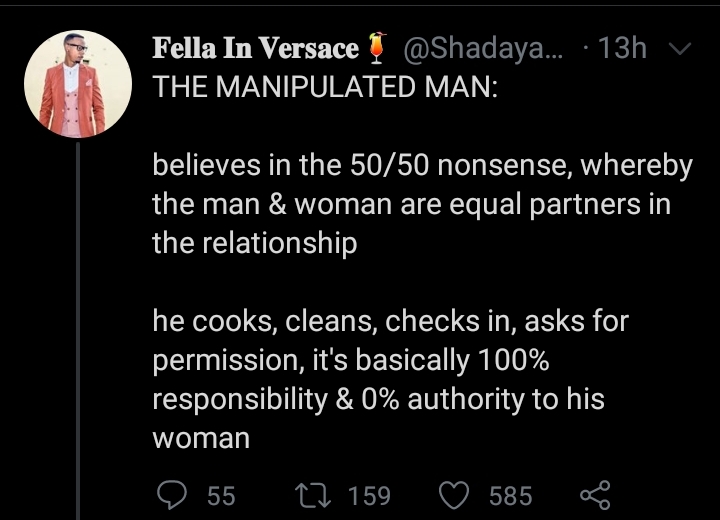Open the profile picture of Fella In Versace
This screenshot has width=720, height=520.
tap(78, 89)
